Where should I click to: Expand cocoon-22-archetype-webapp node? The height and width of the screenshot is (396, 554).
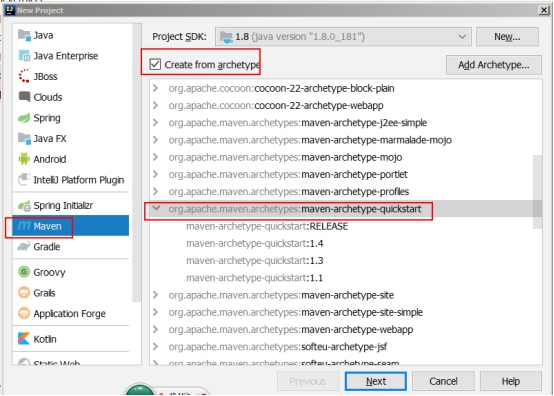click(x=155, y=105)
